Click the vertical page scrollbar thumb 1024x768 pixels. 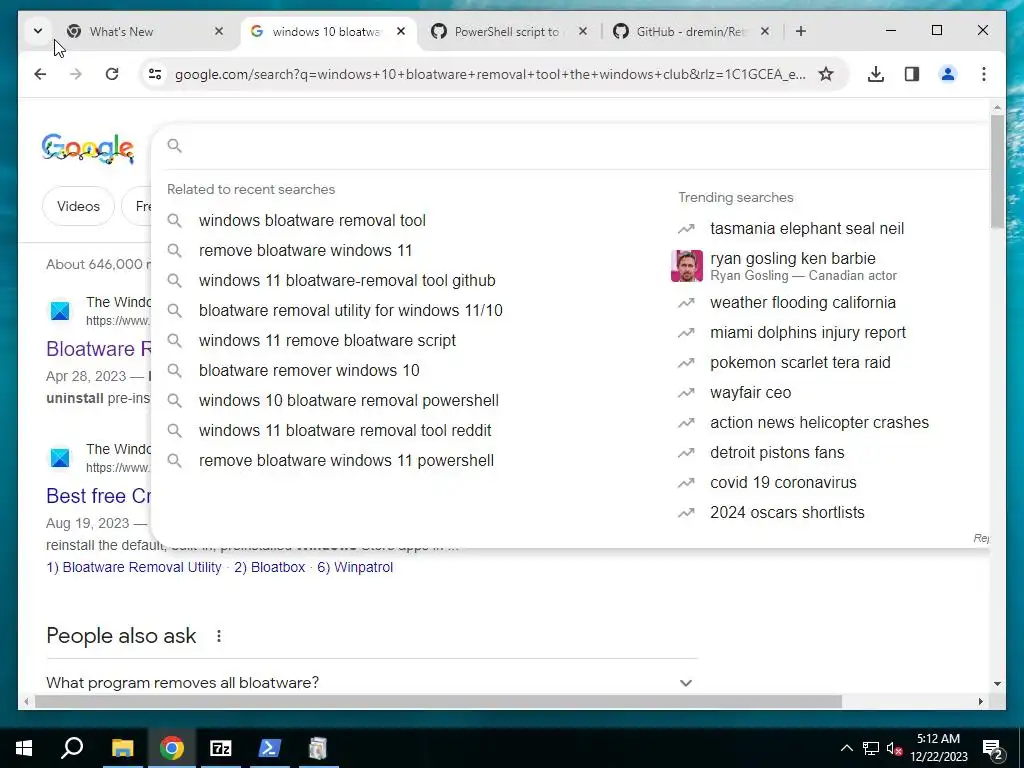coord(997,172)
